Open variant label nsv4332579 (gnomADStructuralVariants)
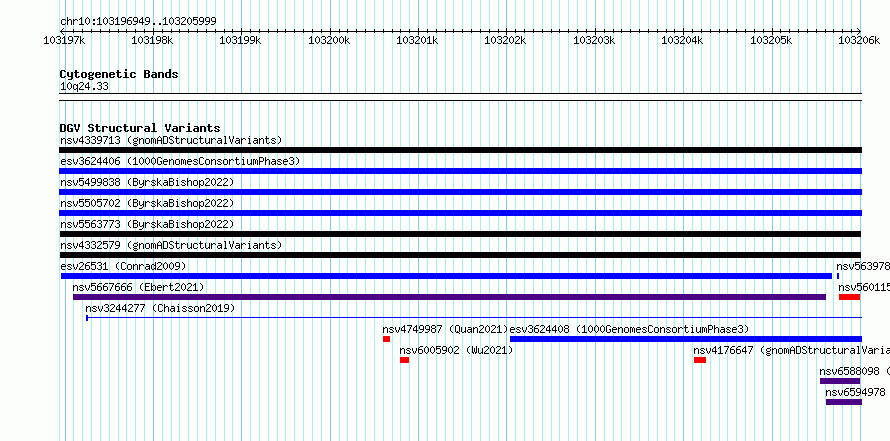890x441 pixels. 171,245
